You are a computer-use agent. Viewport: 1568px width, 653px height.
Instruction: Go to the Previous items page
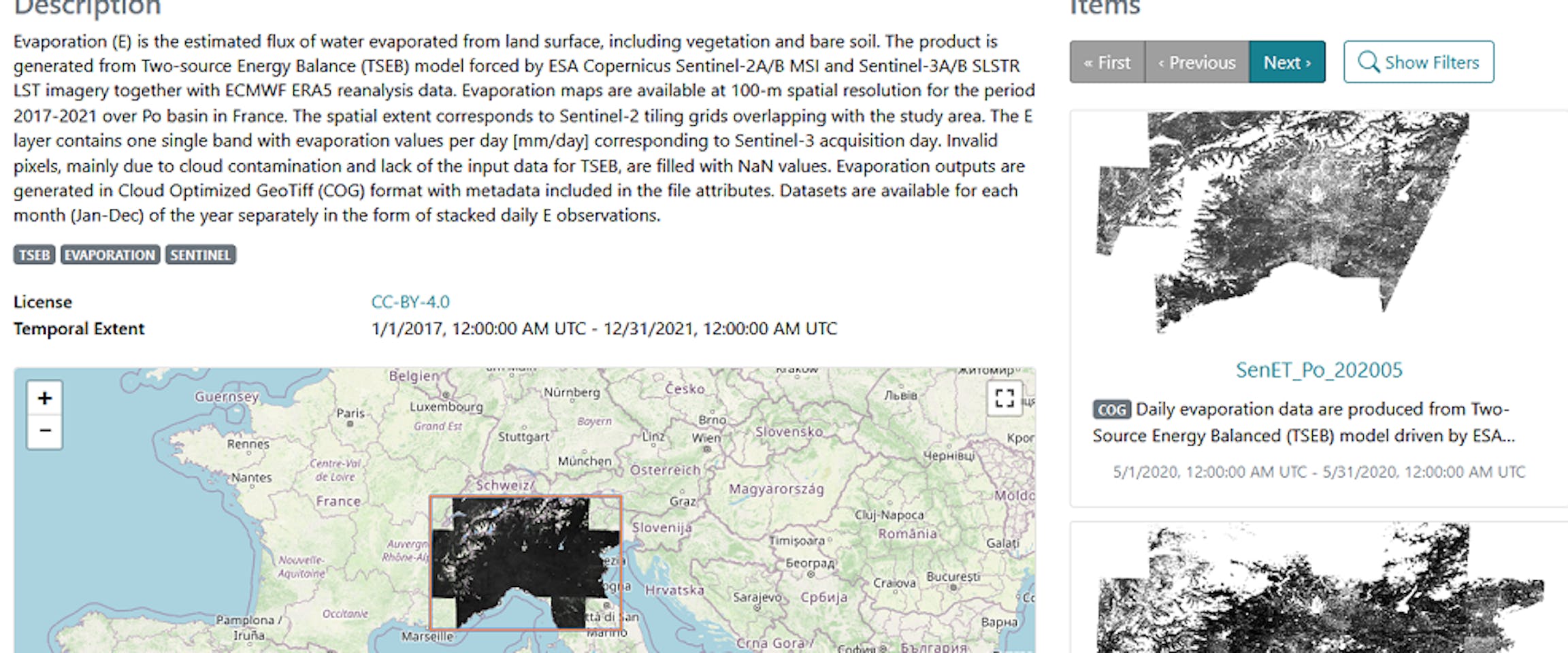(x=1197, y=62)
